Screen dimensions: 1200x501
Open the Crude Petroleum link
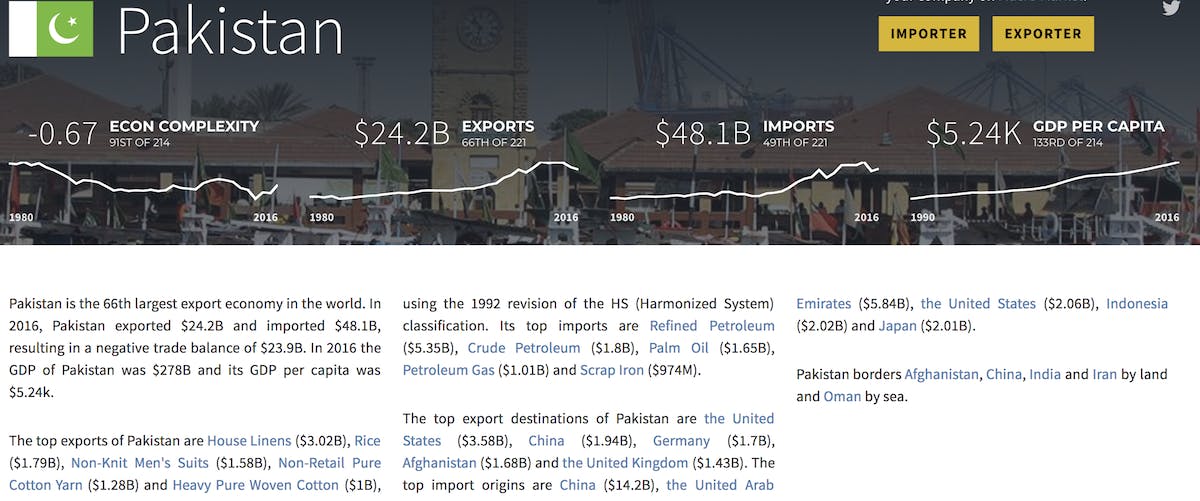coord(523,348)
